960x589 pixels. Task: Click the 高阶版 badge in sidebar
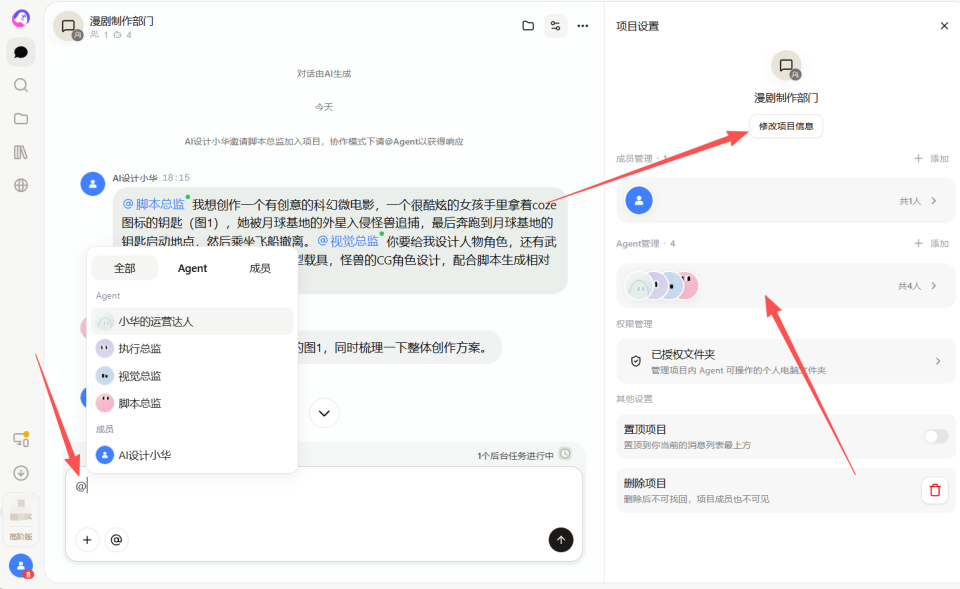point(21,536)
